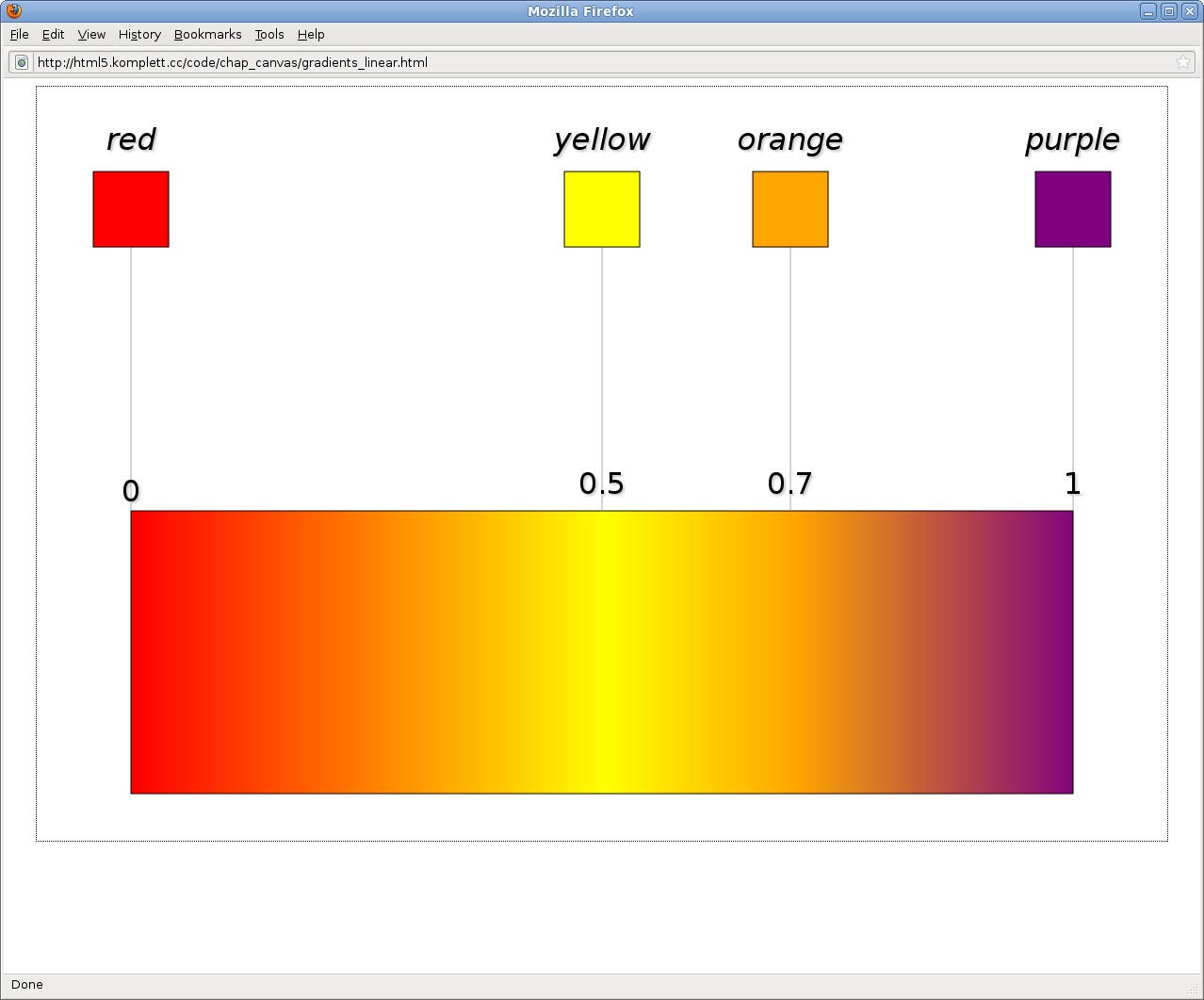1204x1000 pixels.
Task: Expand the Bookmarks menu
Action: pos(207,34)
